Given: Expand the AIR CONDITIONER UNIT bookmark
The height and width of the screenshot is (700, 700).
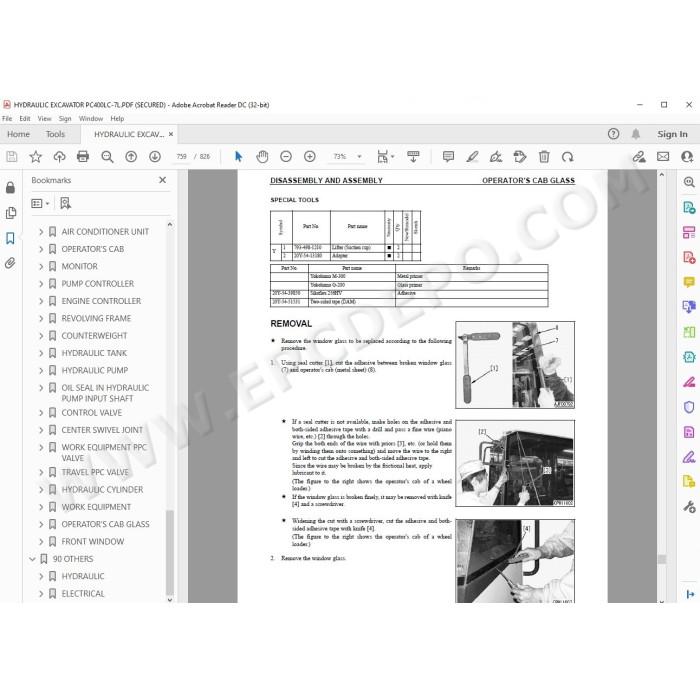Looking at the screenshot, I should 41,232.
